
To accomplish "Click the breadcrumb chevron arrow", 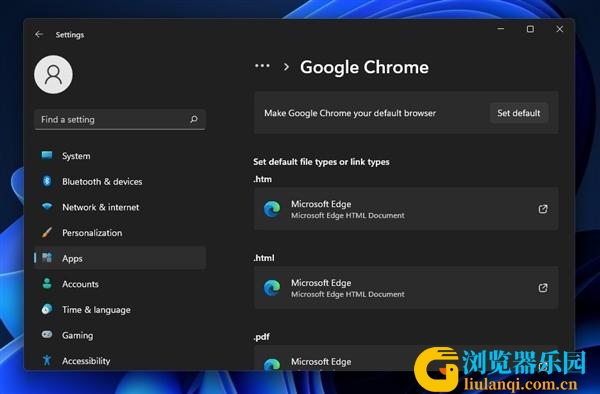I will pyautogui.click(x=286, y=67).
